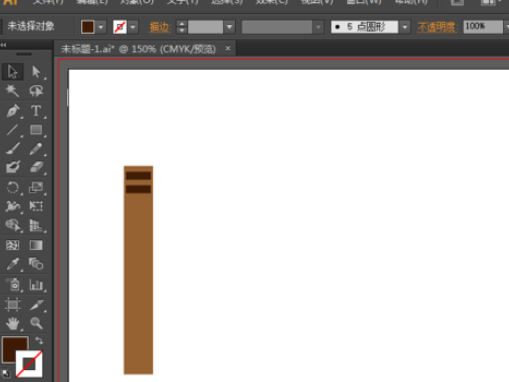Choose the Mesh tool
Viewport: 509px width, 382px height.
[x=13, y=245]
